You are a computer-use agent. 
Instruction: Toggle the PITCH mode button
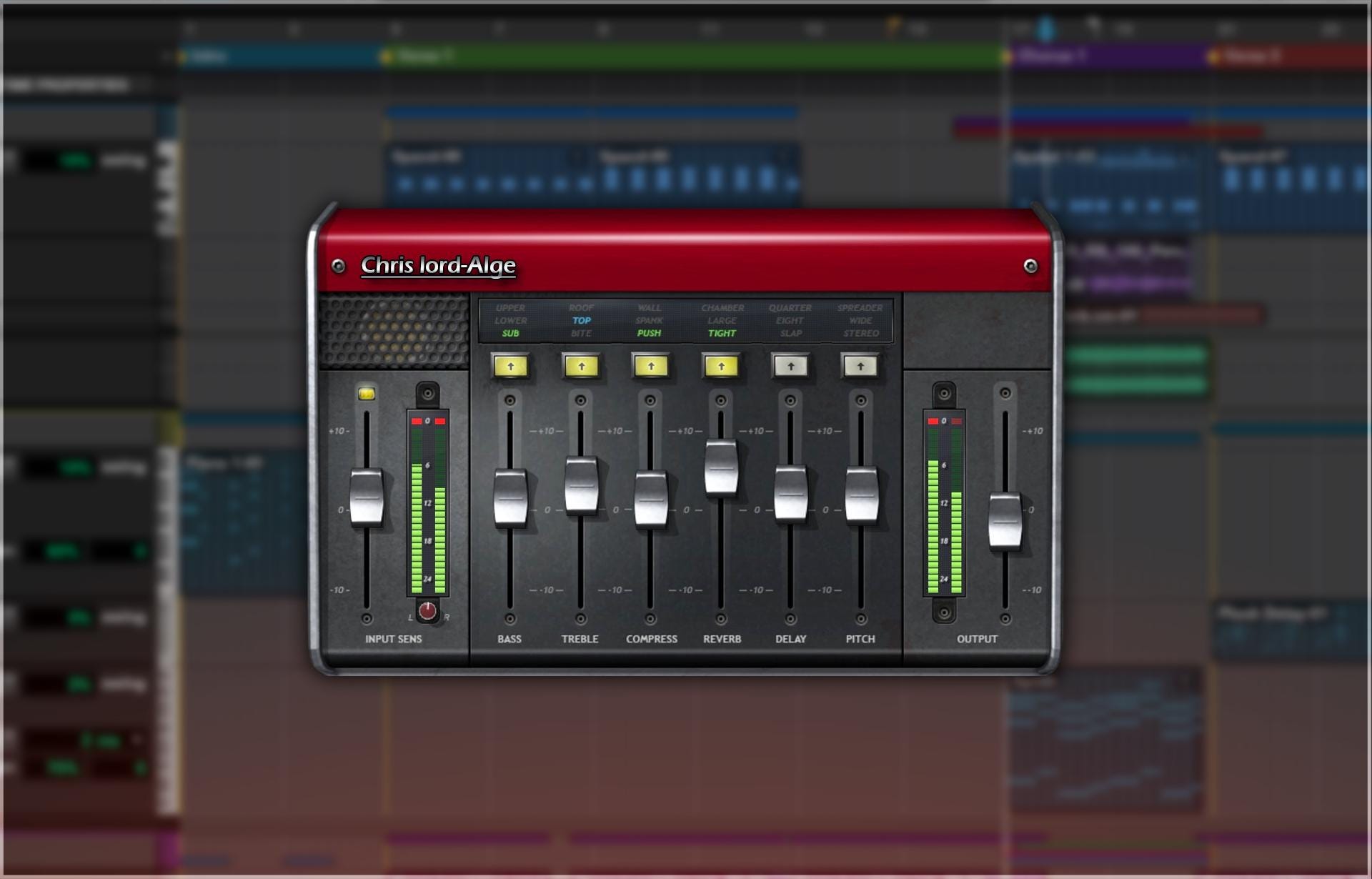(860, 367)
